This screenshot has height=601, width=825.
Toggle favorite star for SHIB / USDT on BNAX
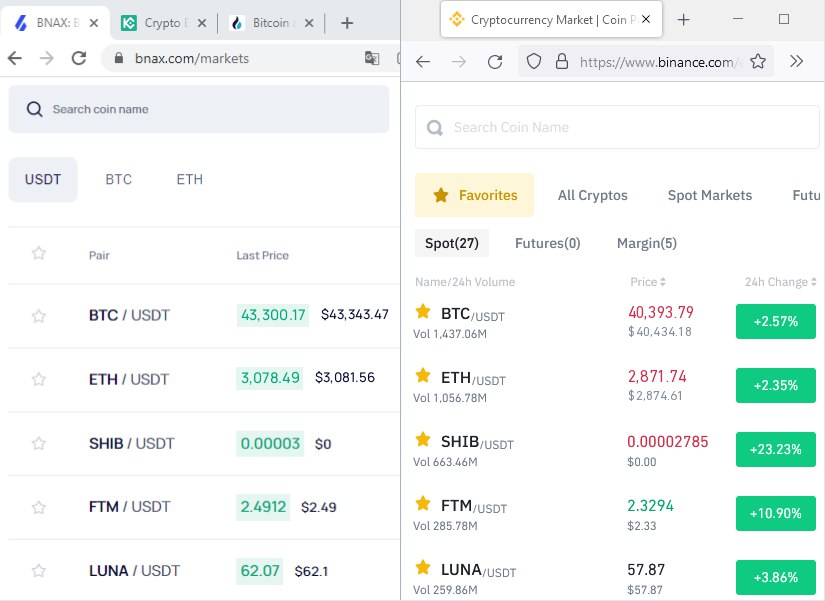click(38, 443)
